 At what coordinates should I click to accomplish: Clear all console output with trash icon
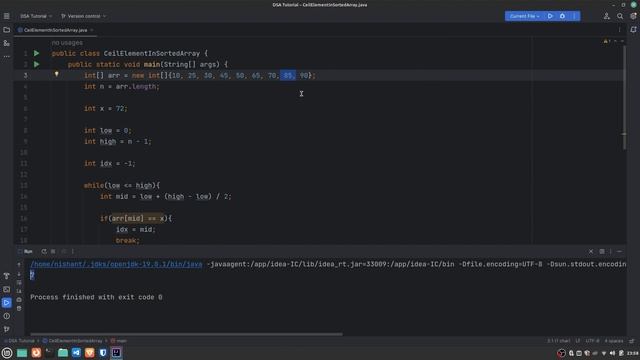tap(19, 309)
